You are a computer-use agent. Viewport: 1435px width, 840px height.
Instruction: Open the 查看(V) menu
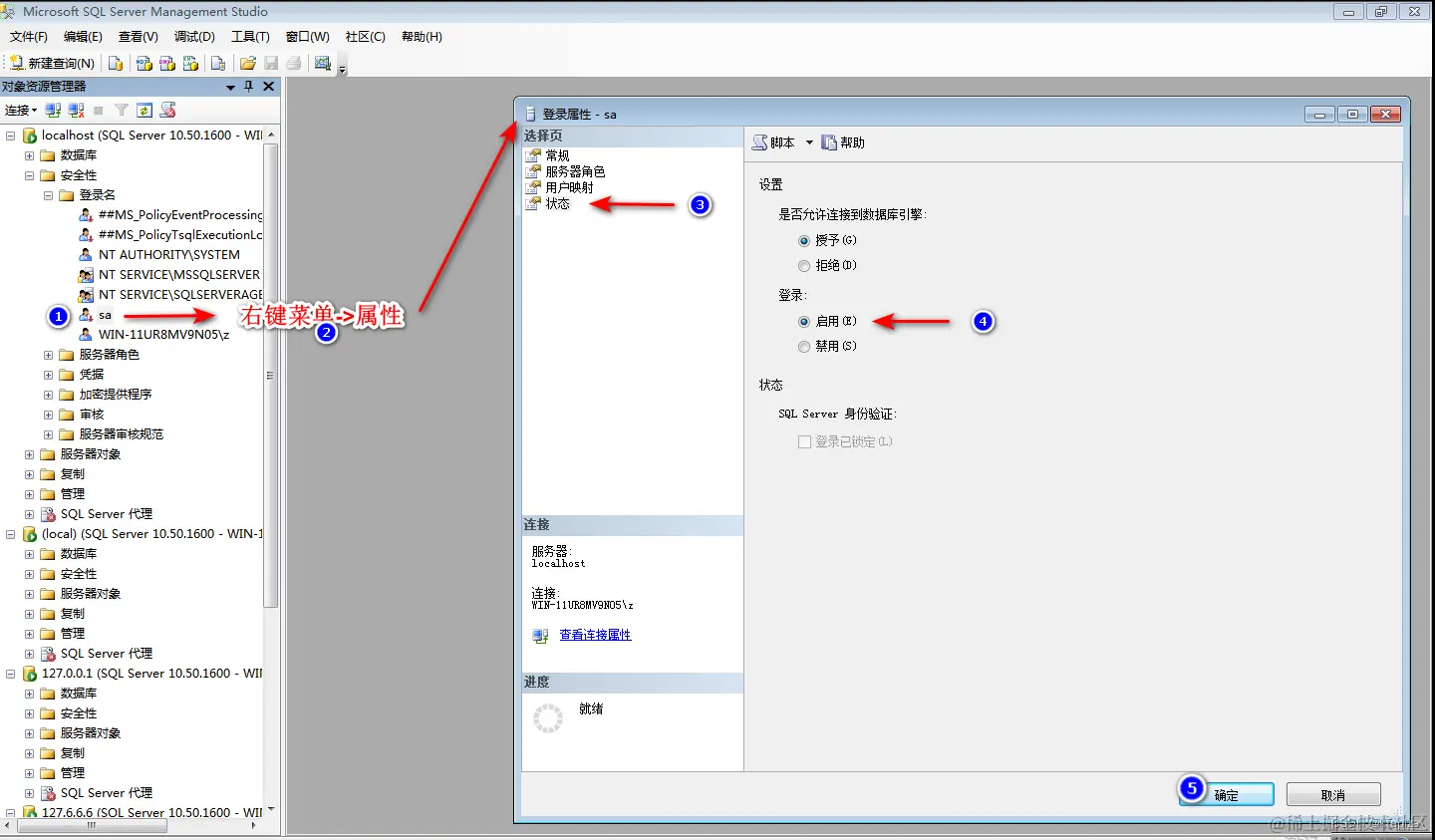point(139,36)
